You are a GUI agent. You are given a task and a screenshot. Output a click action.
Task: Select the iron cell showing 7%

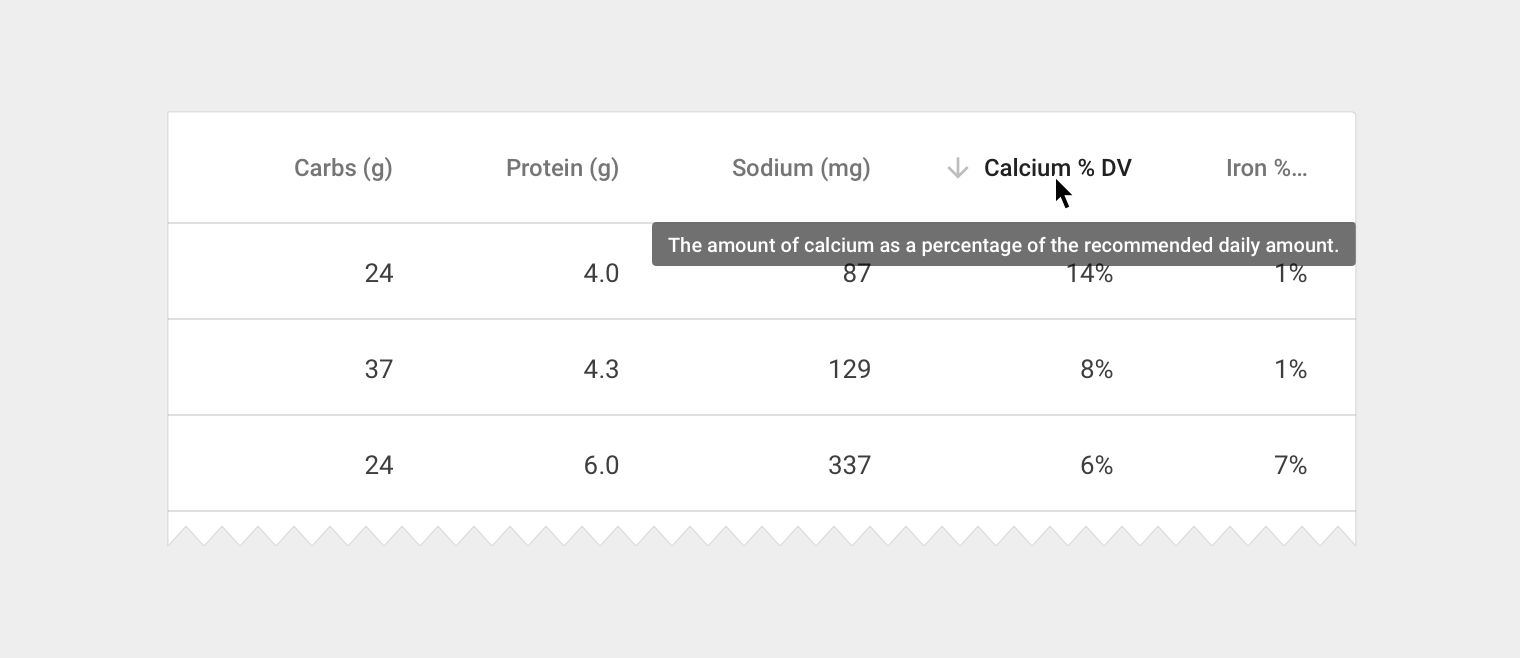1290,465
